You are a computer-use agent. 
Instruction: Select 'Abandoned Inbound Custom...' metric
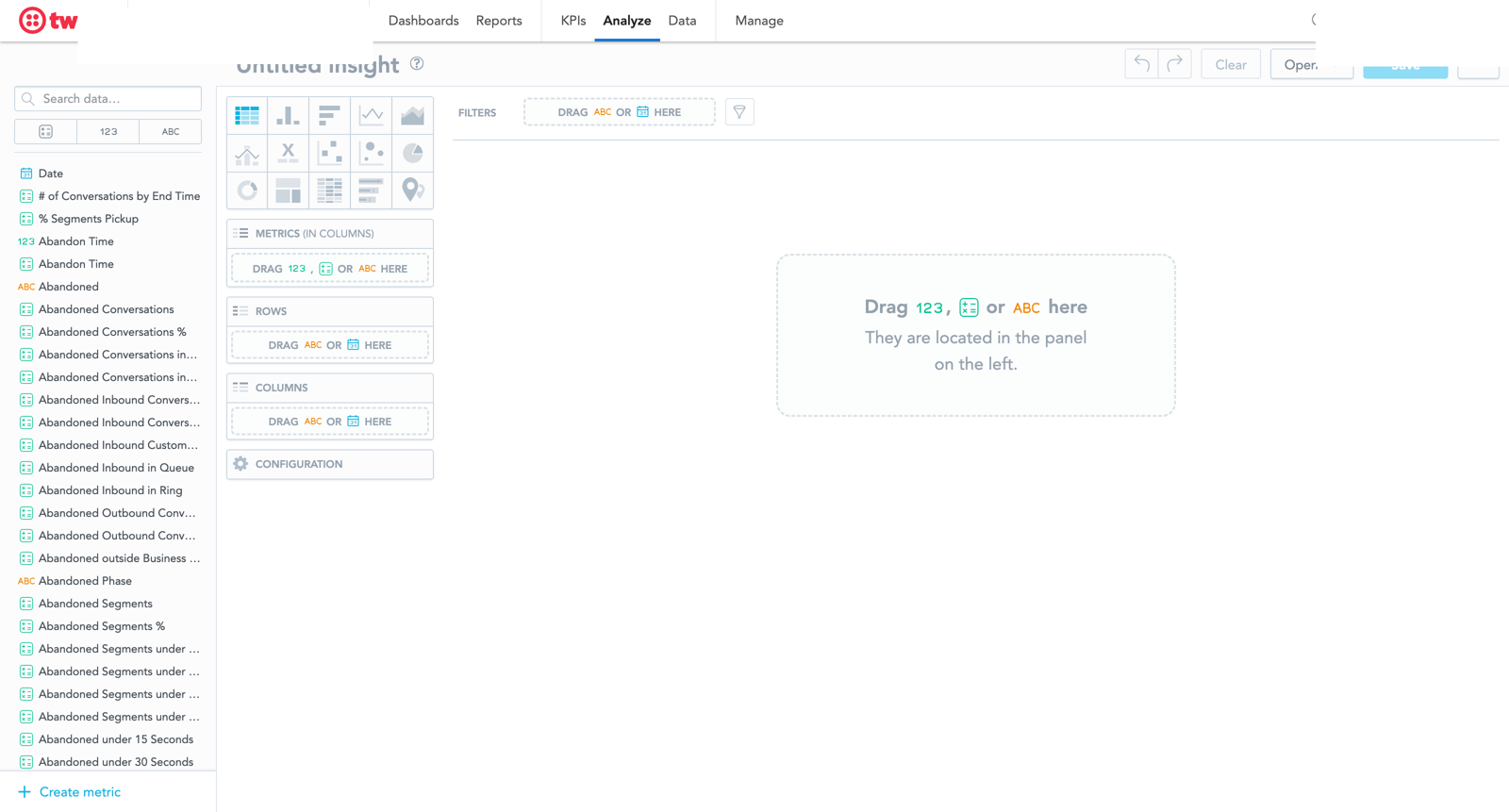click(x=108, y=445)
